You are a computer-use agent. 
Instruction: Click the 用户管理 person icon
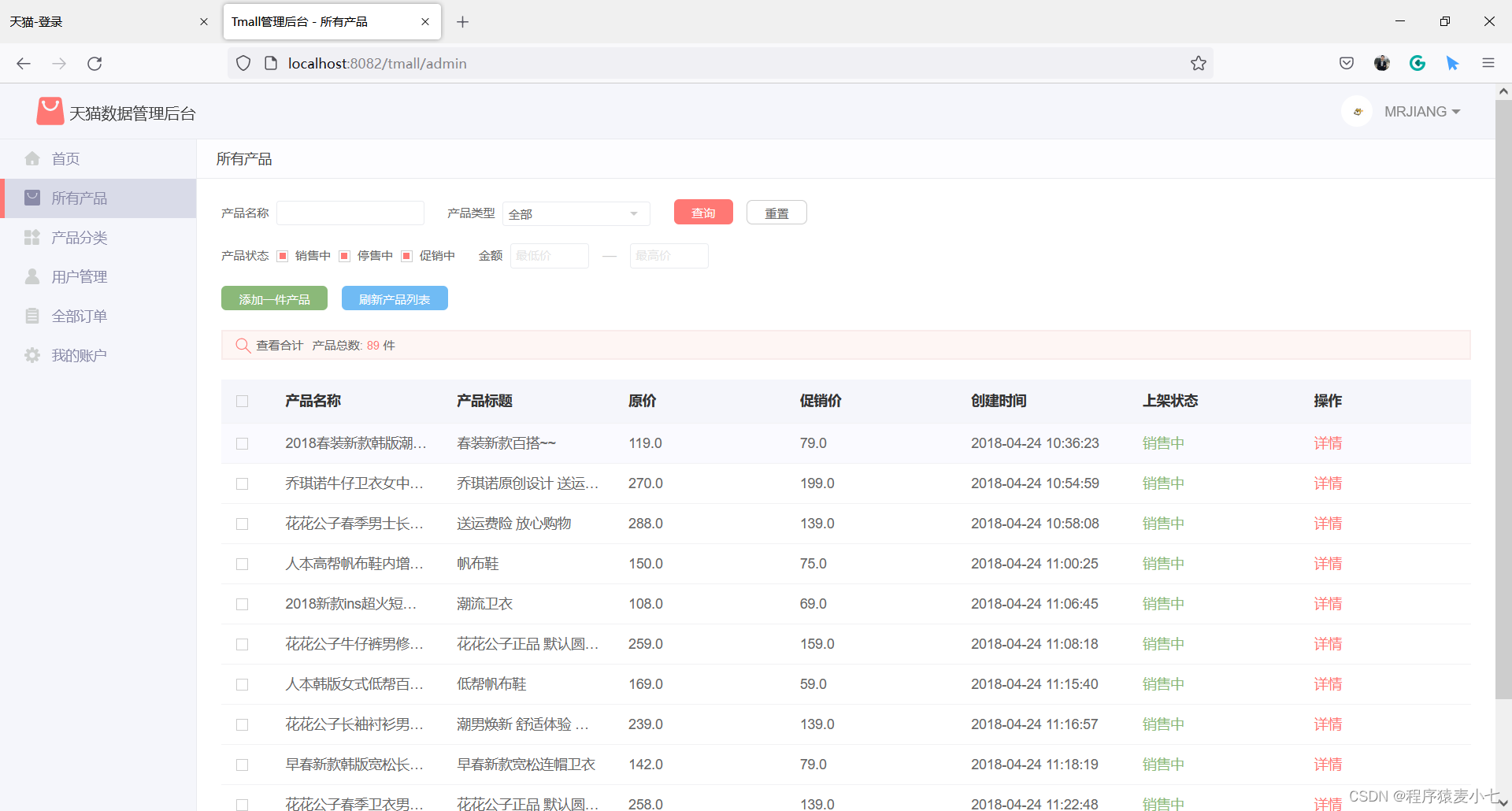click(x=32, y=276)
